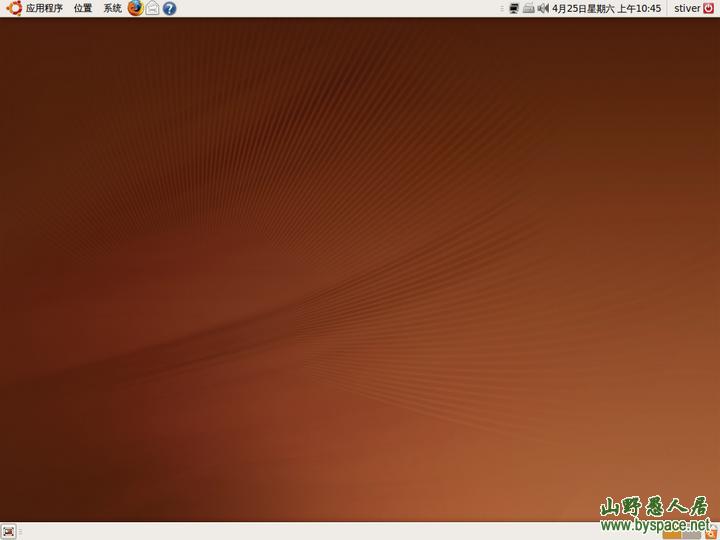Open the stiver user switcher menu
The width and height of the screenshot is (720, 540).
pos(687,8)
